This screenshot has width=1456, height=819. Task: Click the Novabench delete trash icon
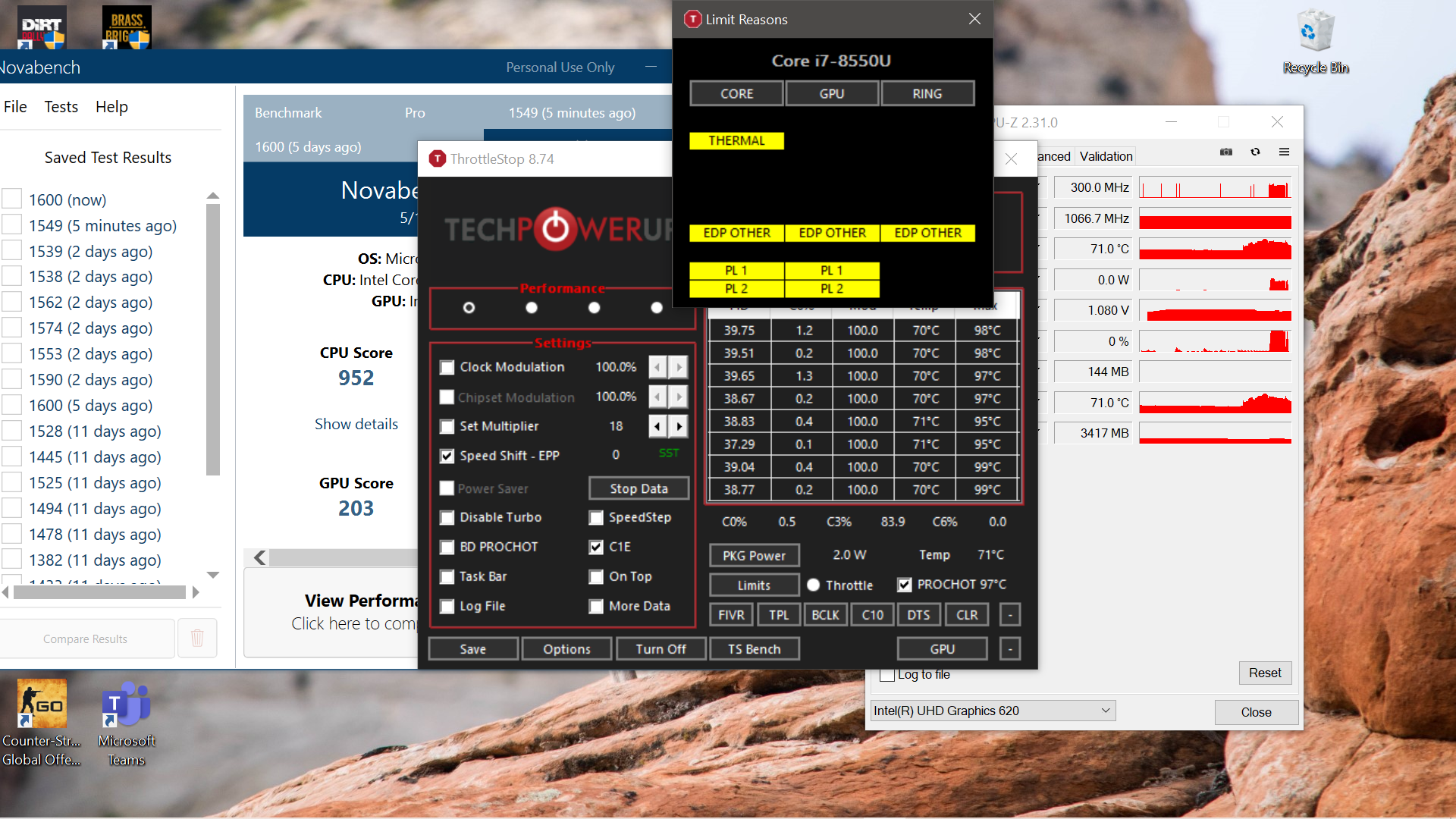(x=197, y=639)
